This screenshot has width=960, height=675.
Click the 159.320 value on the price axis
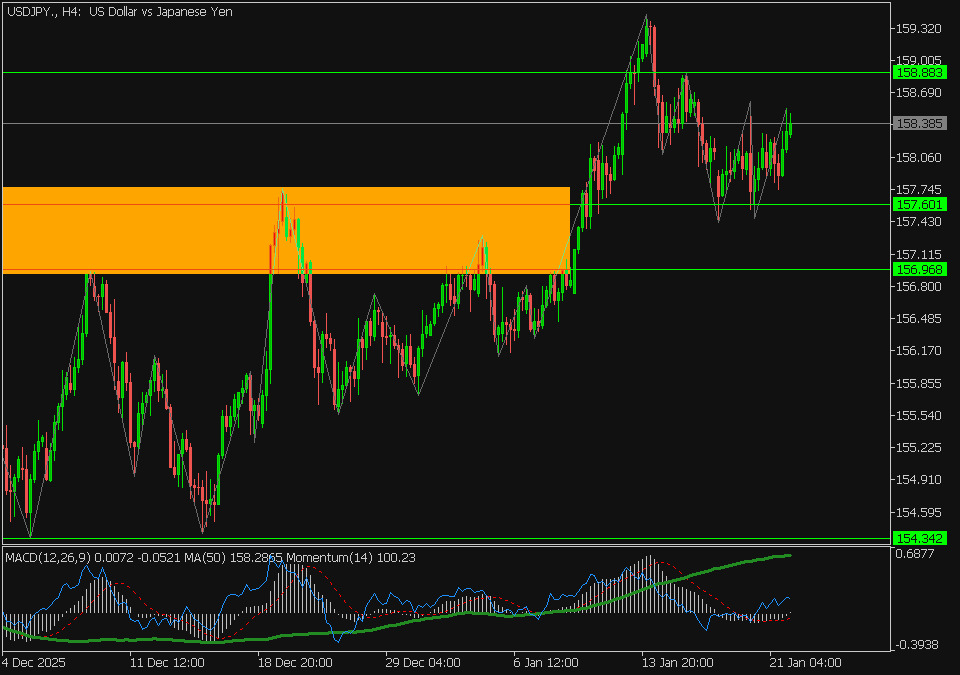(919, 28)
